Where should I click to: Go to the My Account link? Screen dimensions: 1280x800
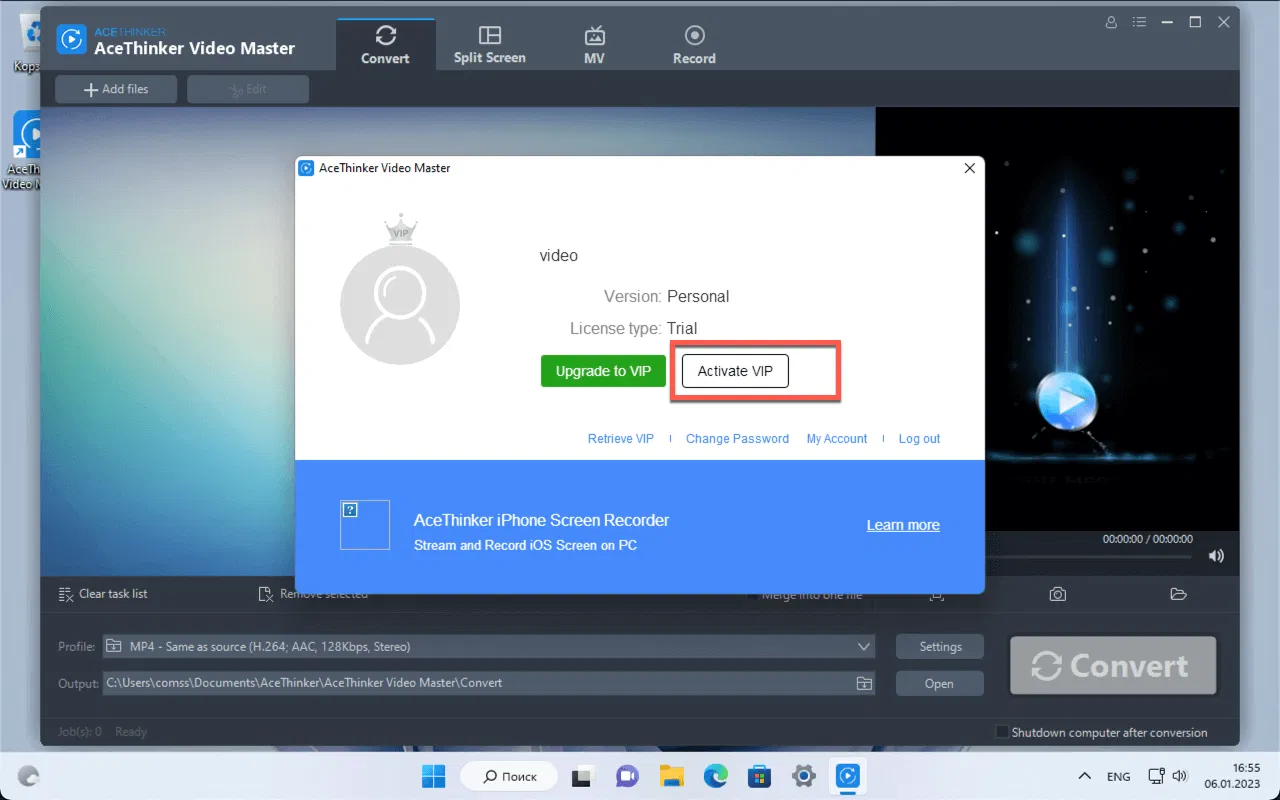pos(837,439)
